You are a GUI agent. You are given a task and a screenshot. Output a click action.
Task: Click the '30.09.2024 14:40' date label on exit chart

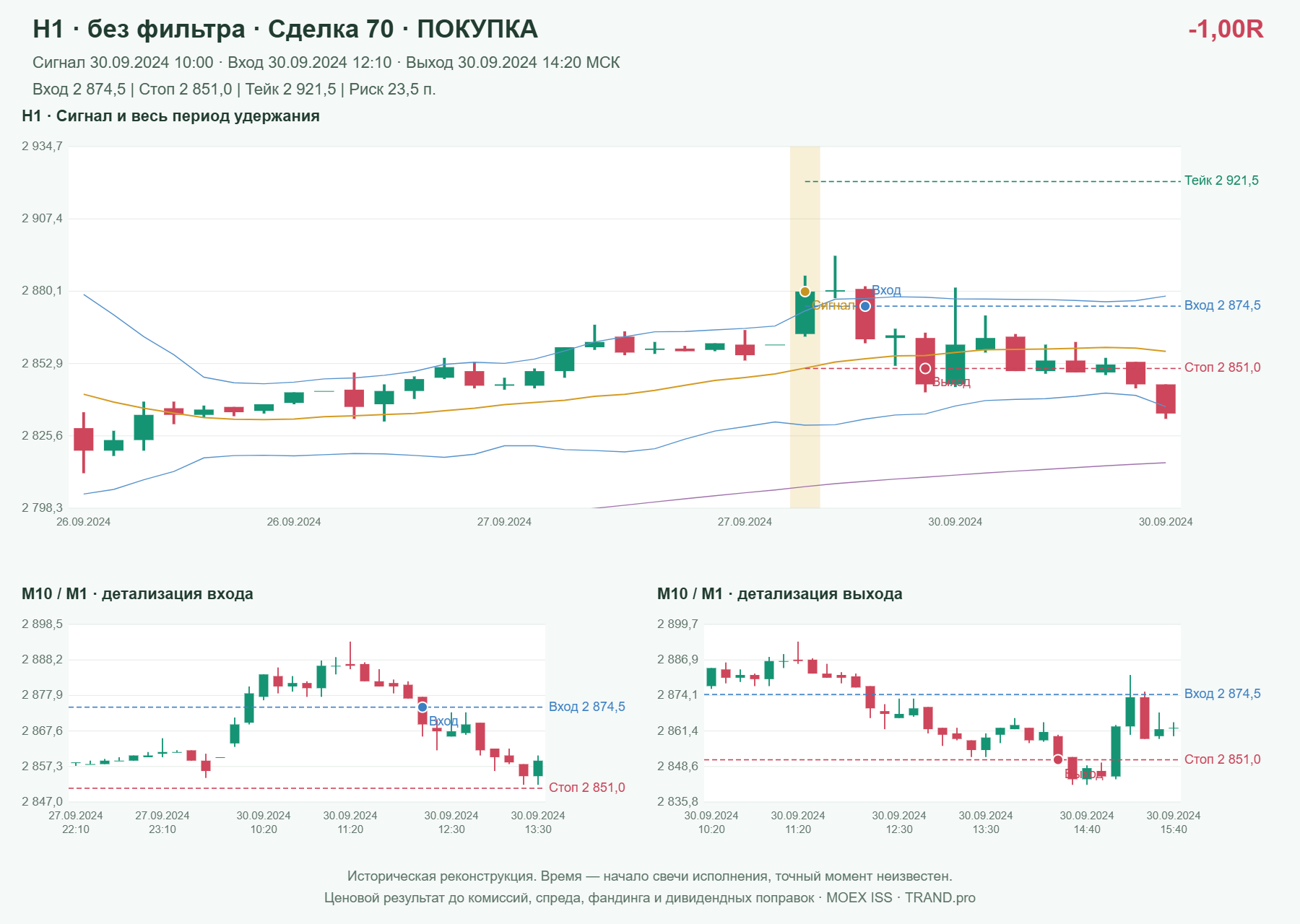click(1087, 822)
